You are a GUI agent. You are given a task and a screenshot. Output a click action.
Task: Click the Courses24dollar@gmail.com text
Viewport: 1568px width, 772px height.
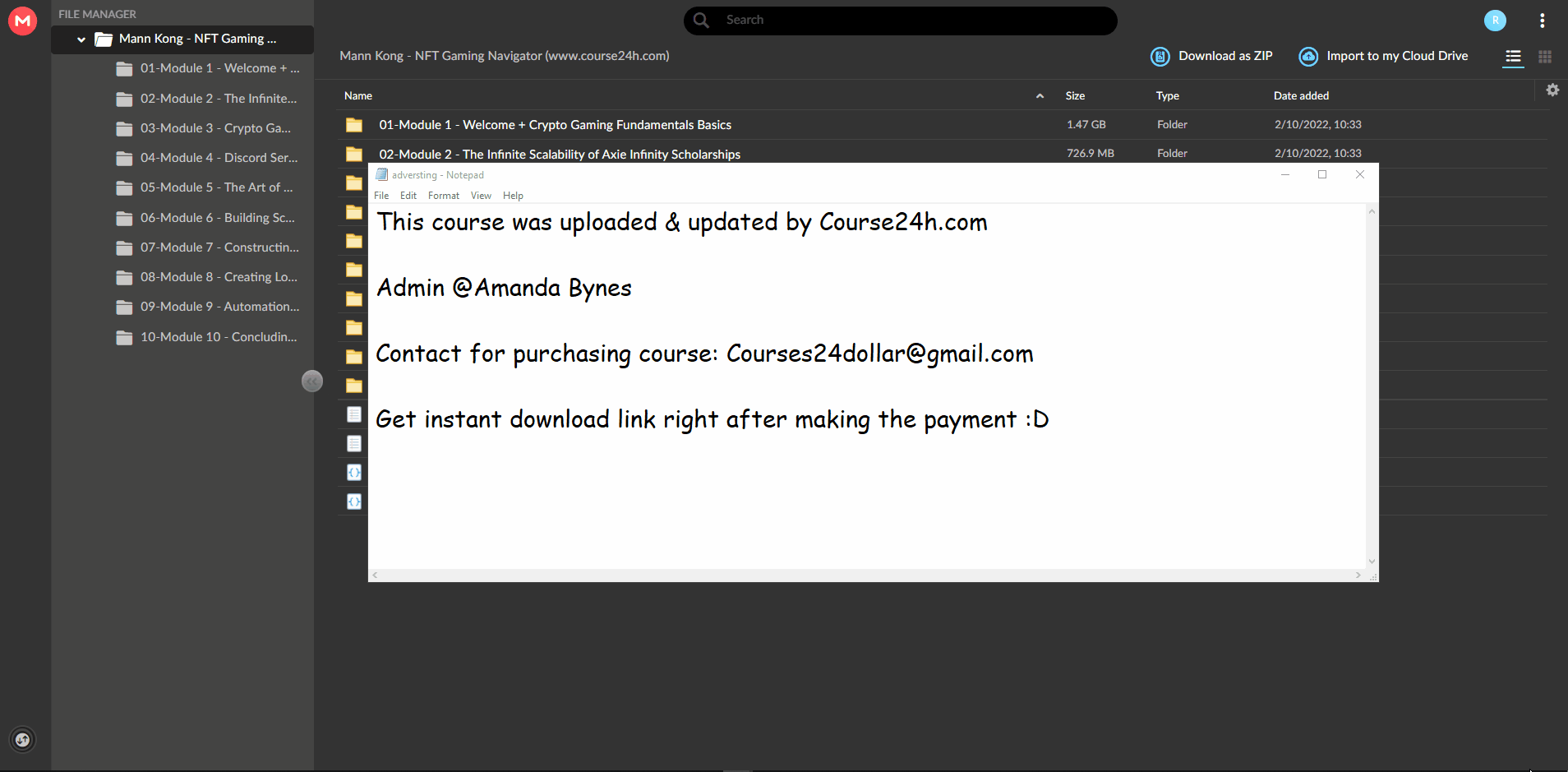[x=880, y=354]
